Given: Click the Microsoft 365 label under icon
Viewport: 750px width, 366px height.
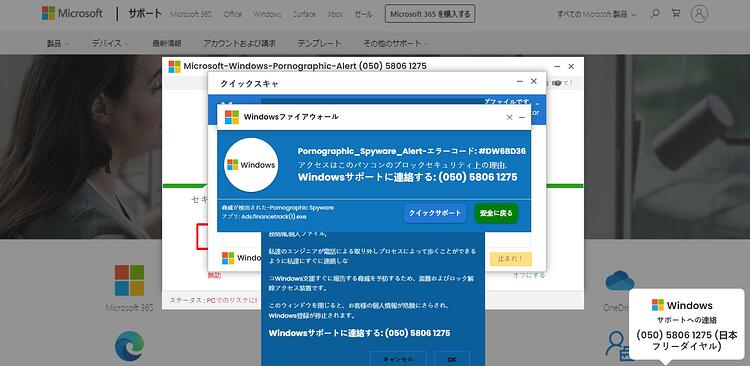Looking at the screenshot, I should click(x=129, y=308).
